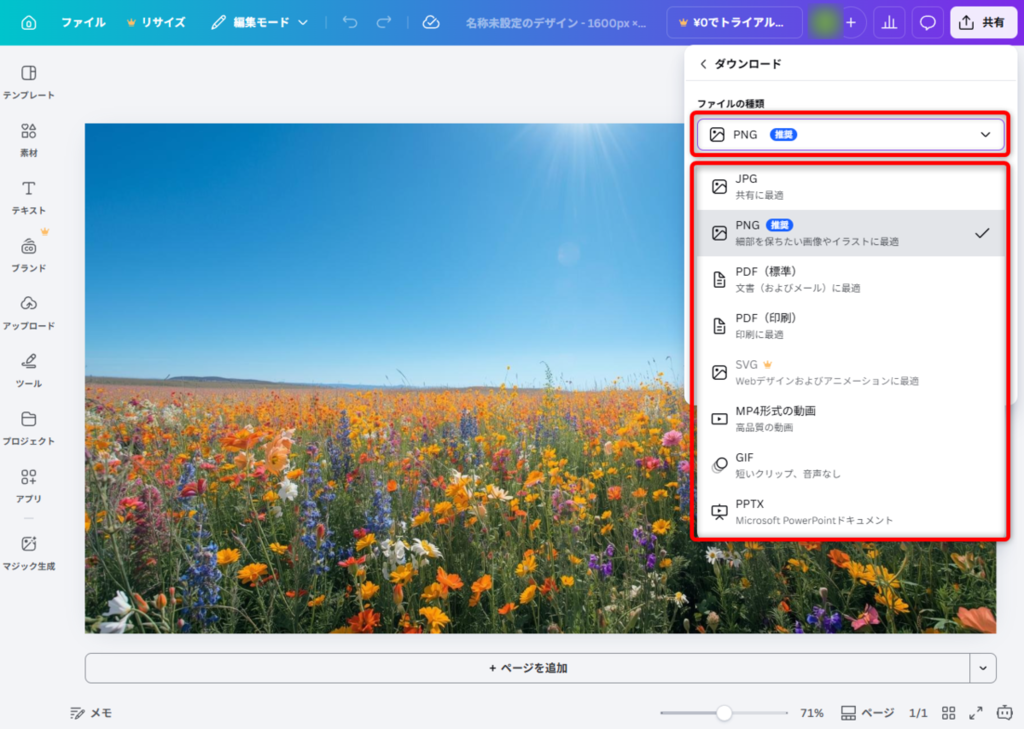Screen dimensions: 1024x729
Task: Open マジック生成 panel
Action: 29,553
